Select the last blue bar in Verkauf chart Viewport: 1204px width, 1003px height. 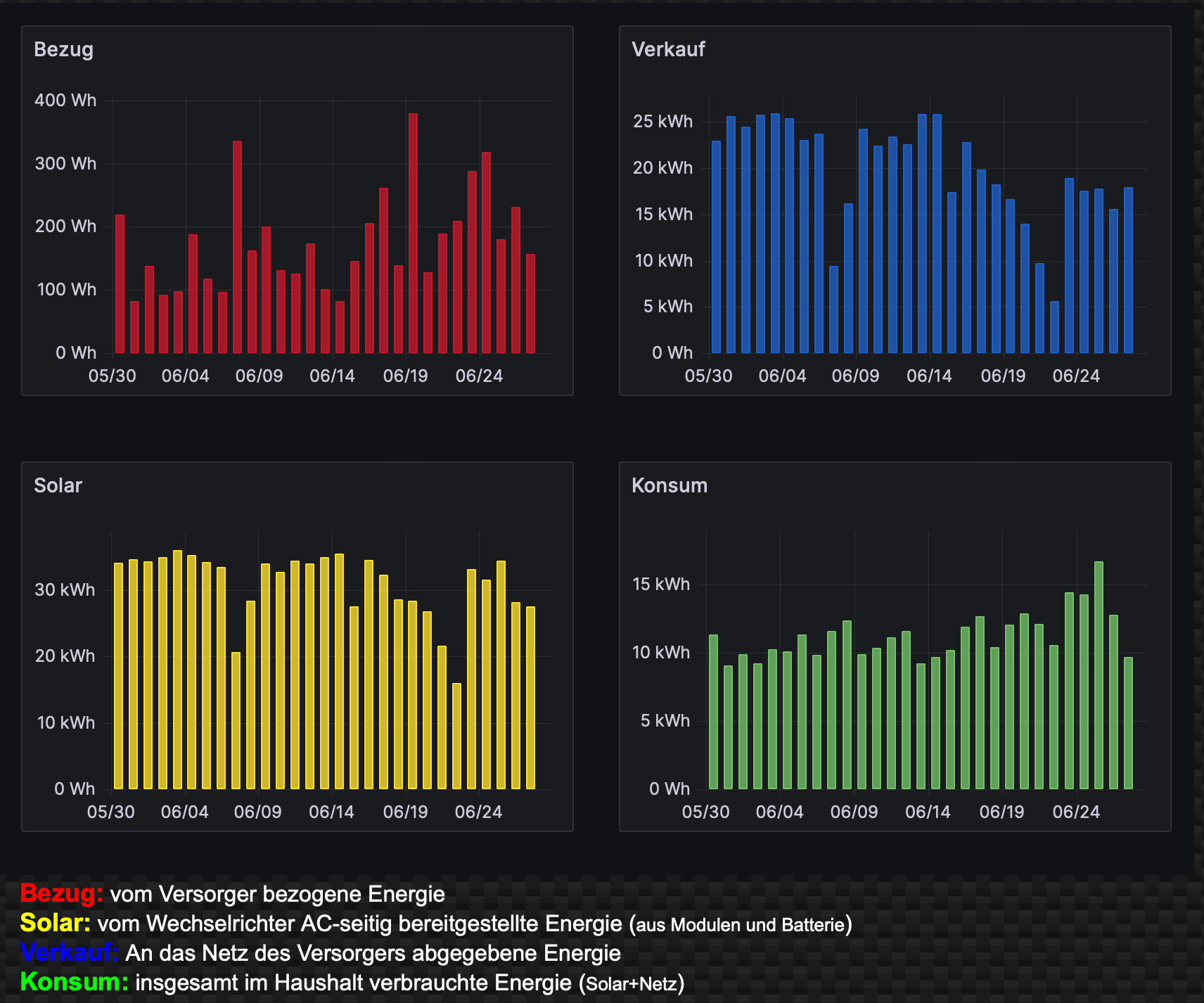pyautogui.click(x=1128, y=270)
